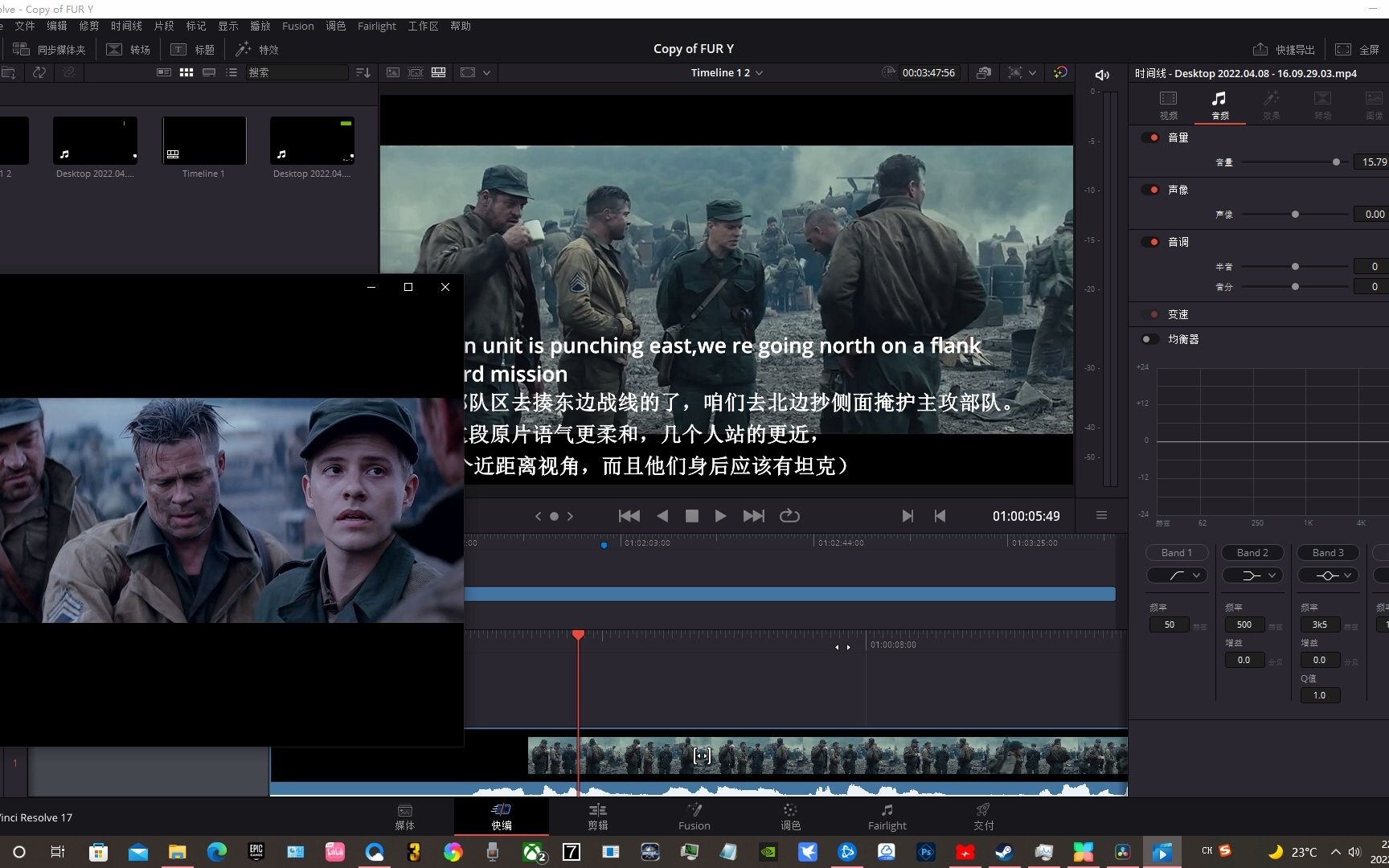The width and height of the screenshot is (1389, 868).
Task: Switch to the Media (媒体) page
Action: pyautogui.click(x=405, y=817)
